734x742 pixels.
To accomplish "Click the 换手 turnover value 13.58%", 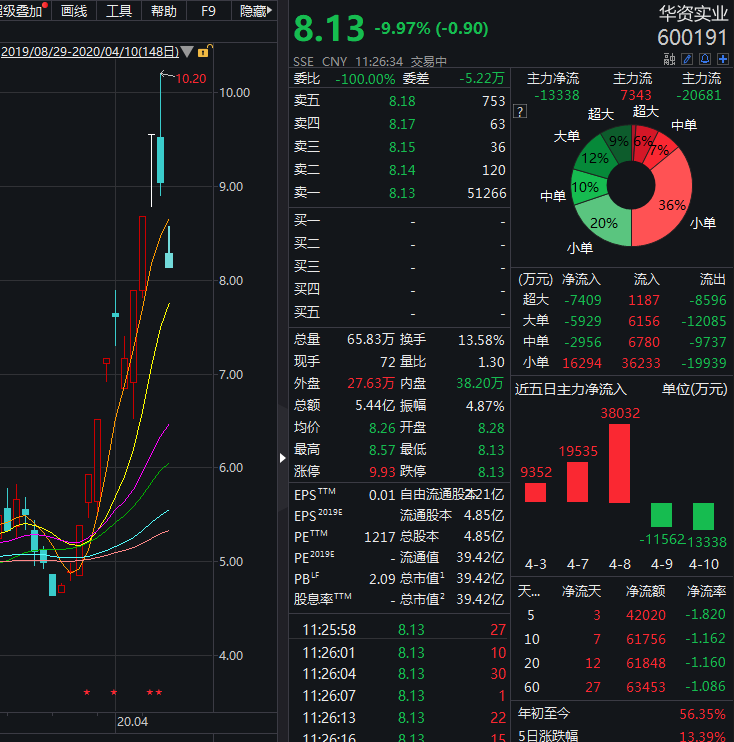I will click(x=481, y=340).
